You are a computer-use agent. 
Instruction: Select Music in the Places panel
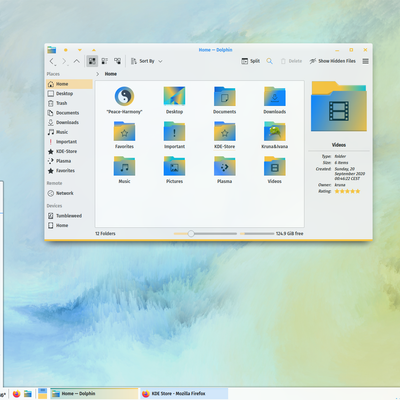click(69, 132)
